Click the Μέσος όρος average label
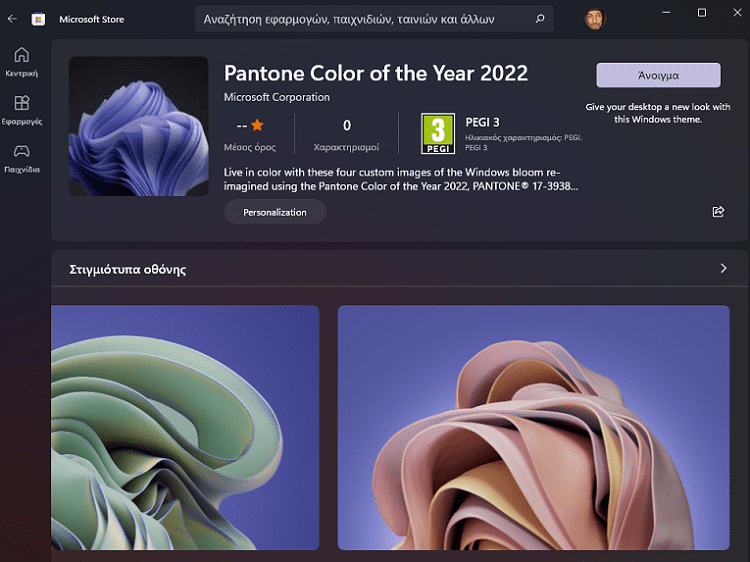Image resolution: width=750 pixels, height=562 pixels. click(x=250, y=147)
